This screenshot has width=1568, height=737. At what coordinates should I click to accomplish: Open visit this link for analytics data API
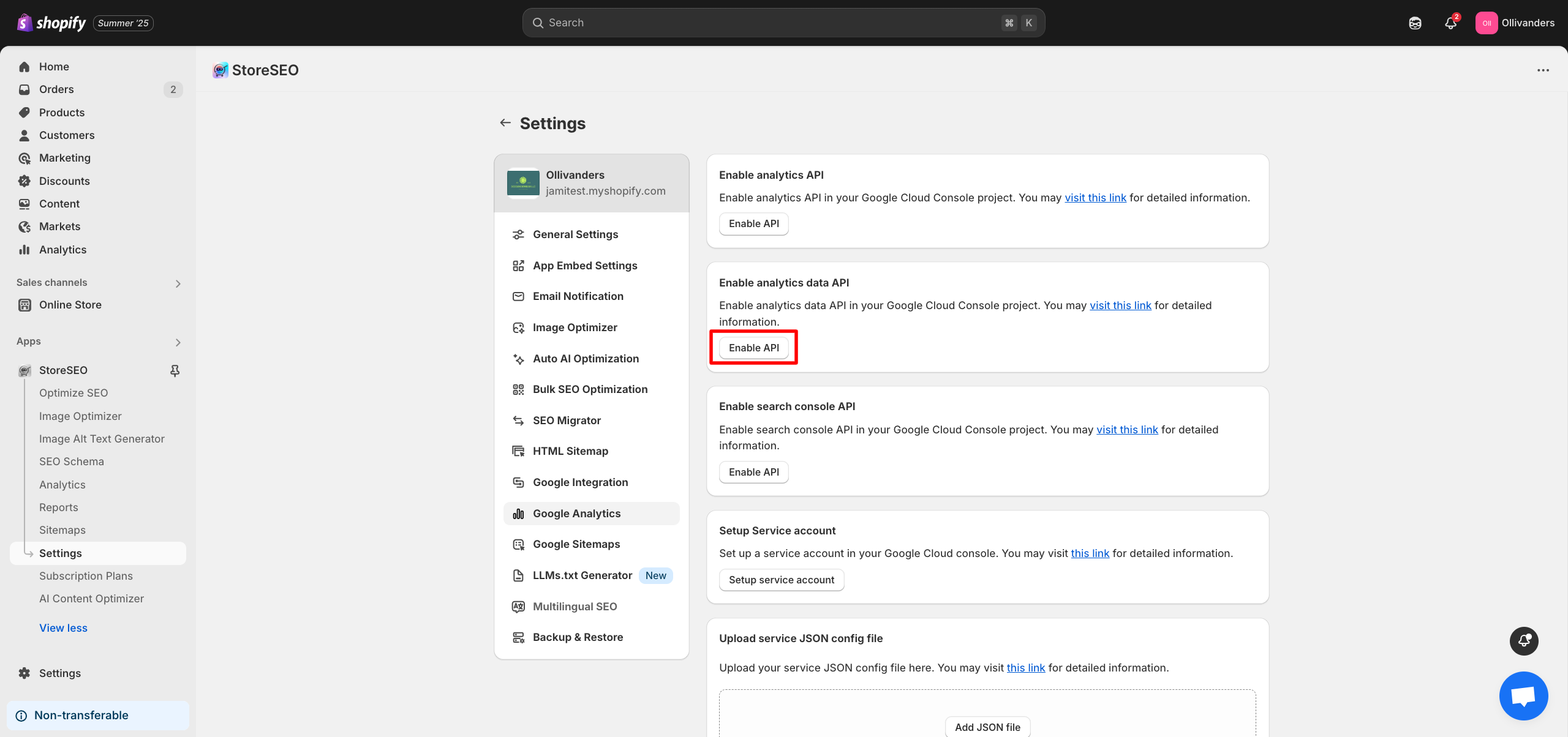tap(1120, 305)
